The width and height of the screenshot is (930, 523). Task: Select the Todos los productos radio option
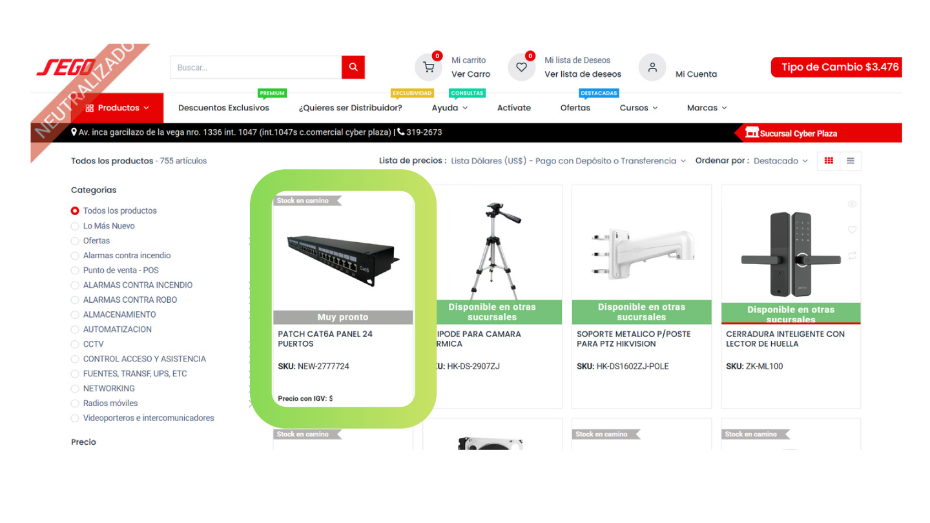coord(75,211)
